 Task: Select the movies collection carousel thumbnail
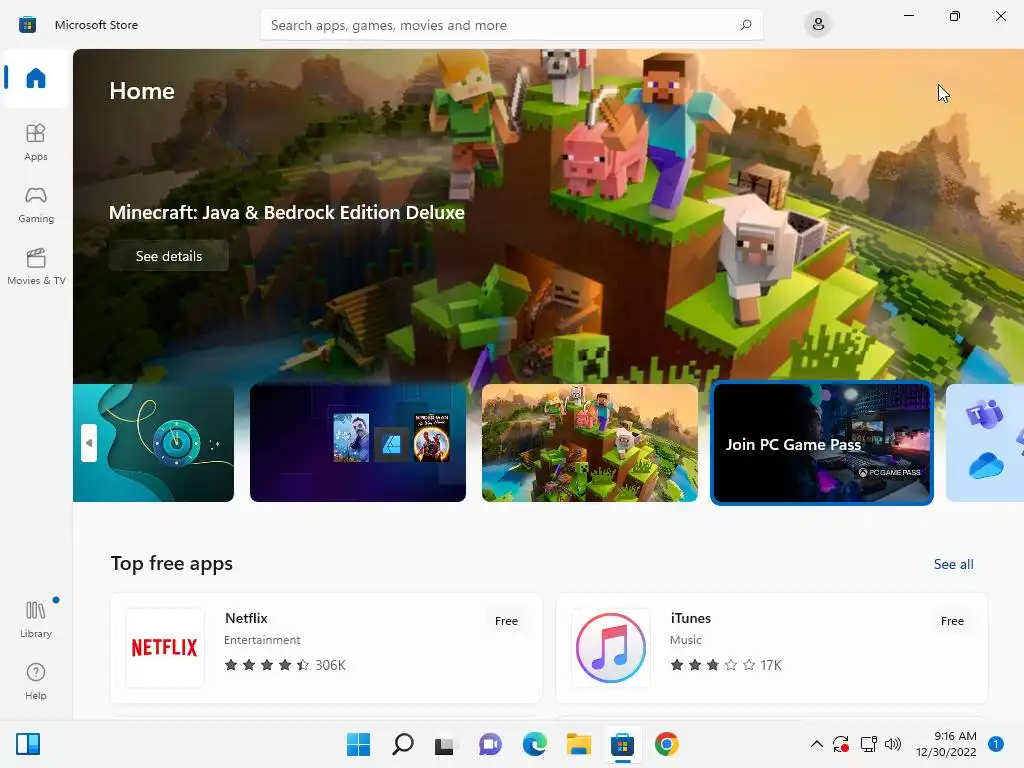coord(358,443)
